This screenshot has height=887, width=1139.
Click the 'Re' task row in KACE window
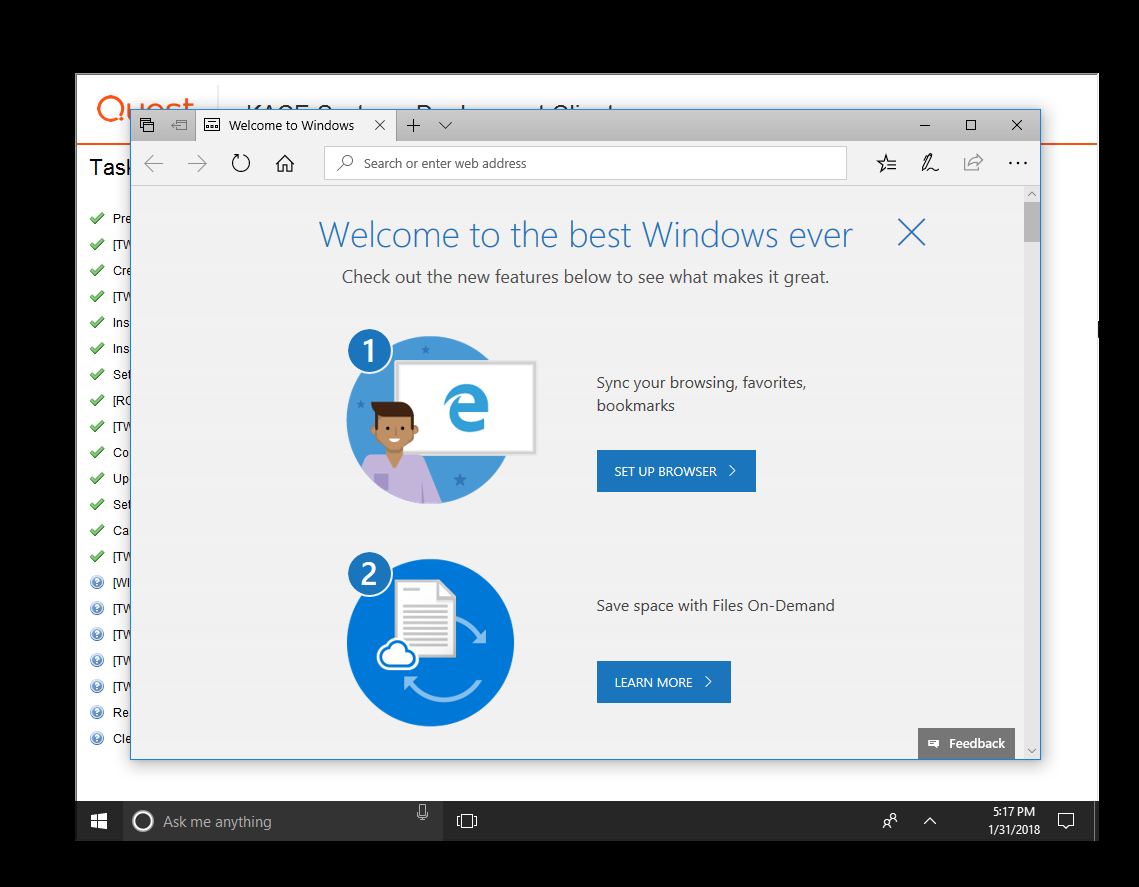tap(110, 713)
